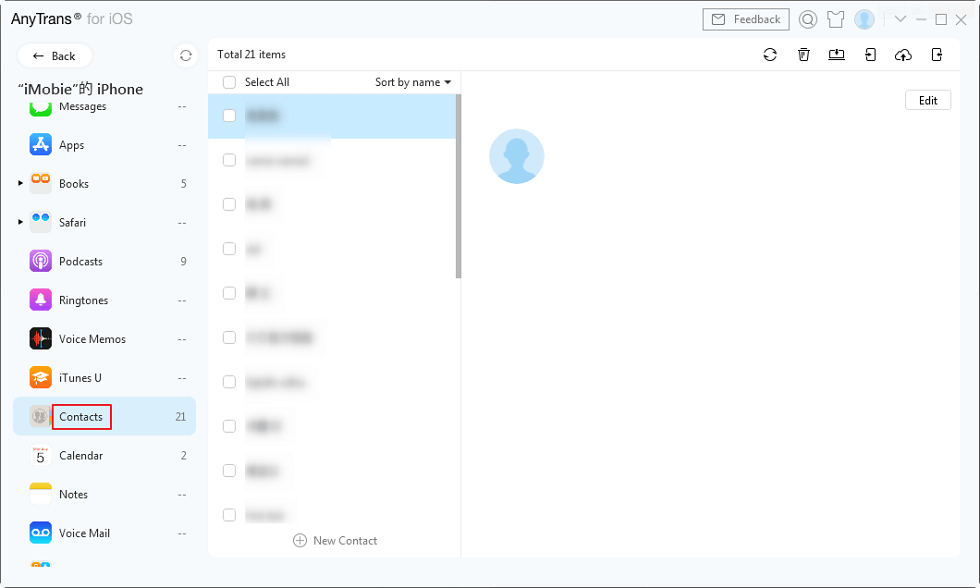Open Voice Memos in the sidebar

[x=92, y=339]
